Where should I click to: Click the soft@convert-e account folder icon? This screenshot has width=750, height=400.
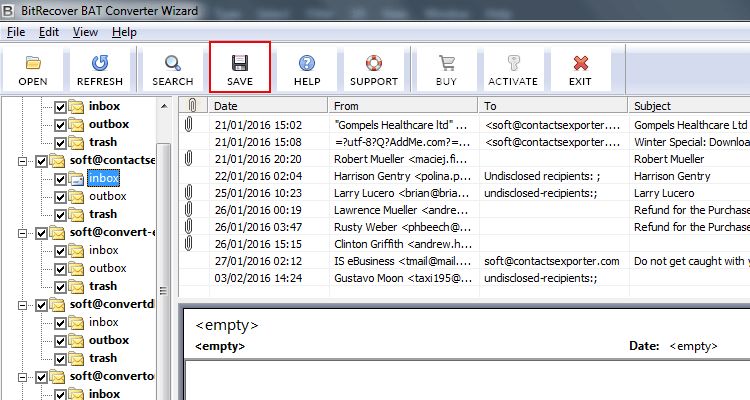(x=57, y=233)
